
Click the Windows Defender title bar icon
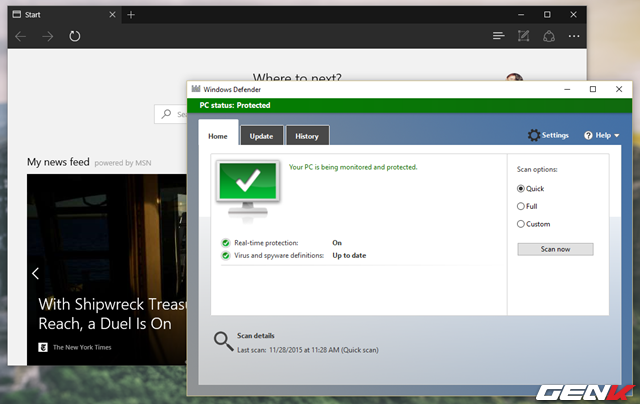coord(196,89)
